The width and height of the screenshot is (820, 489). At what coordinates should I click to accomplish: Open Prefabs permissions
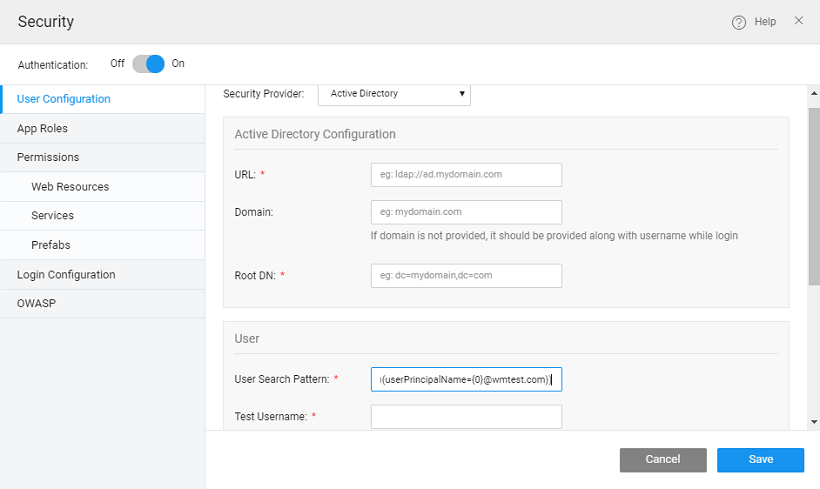point(51,245)
